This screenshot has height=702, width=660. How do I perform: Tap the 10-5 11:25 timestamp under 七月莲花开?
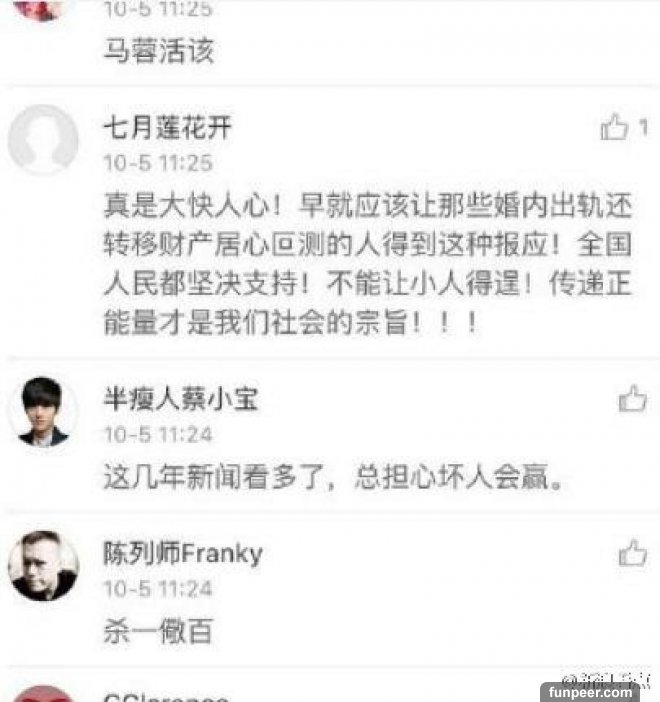coord(158,163)
